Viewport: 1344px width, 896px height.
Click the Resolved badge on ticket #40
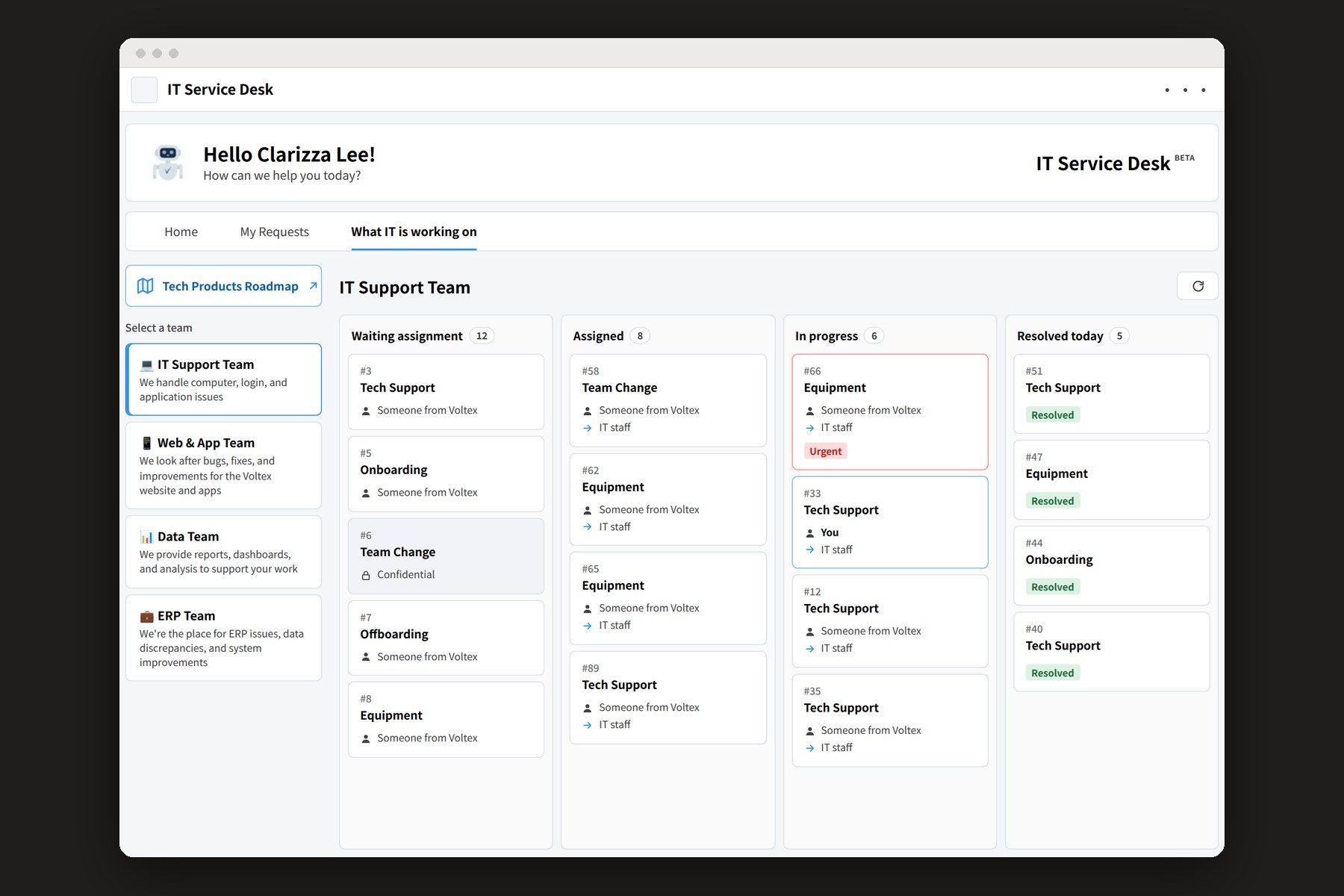(1052, 673)
